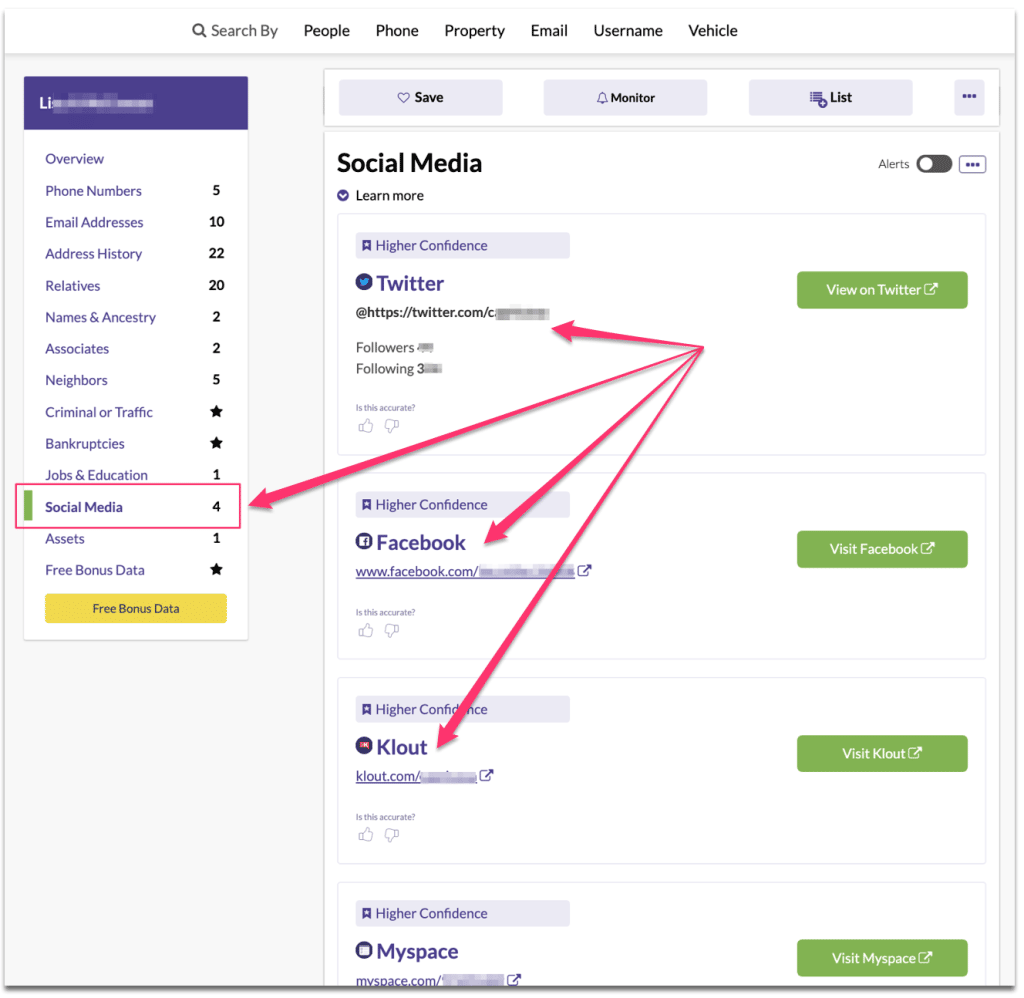Click the bell icon on Monitor

point(602,98)
